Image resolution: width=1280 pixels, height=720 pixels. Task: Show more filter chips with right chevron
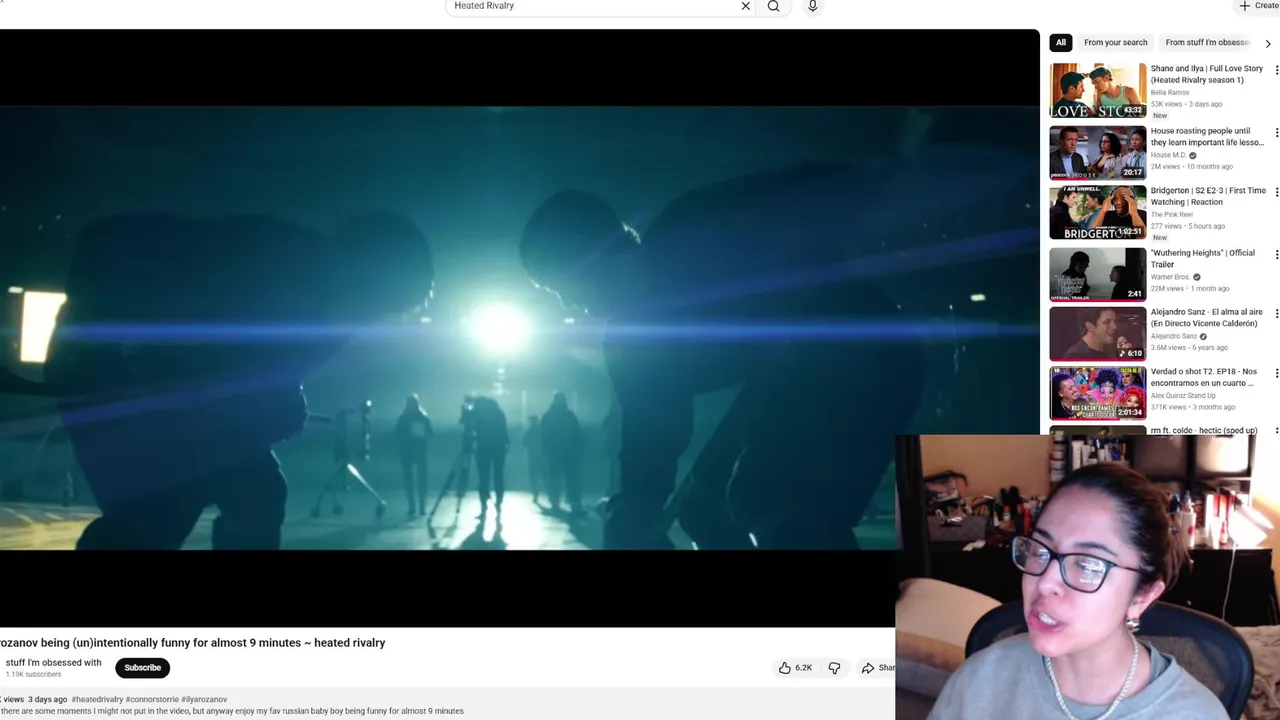(x=1268, y=43)
